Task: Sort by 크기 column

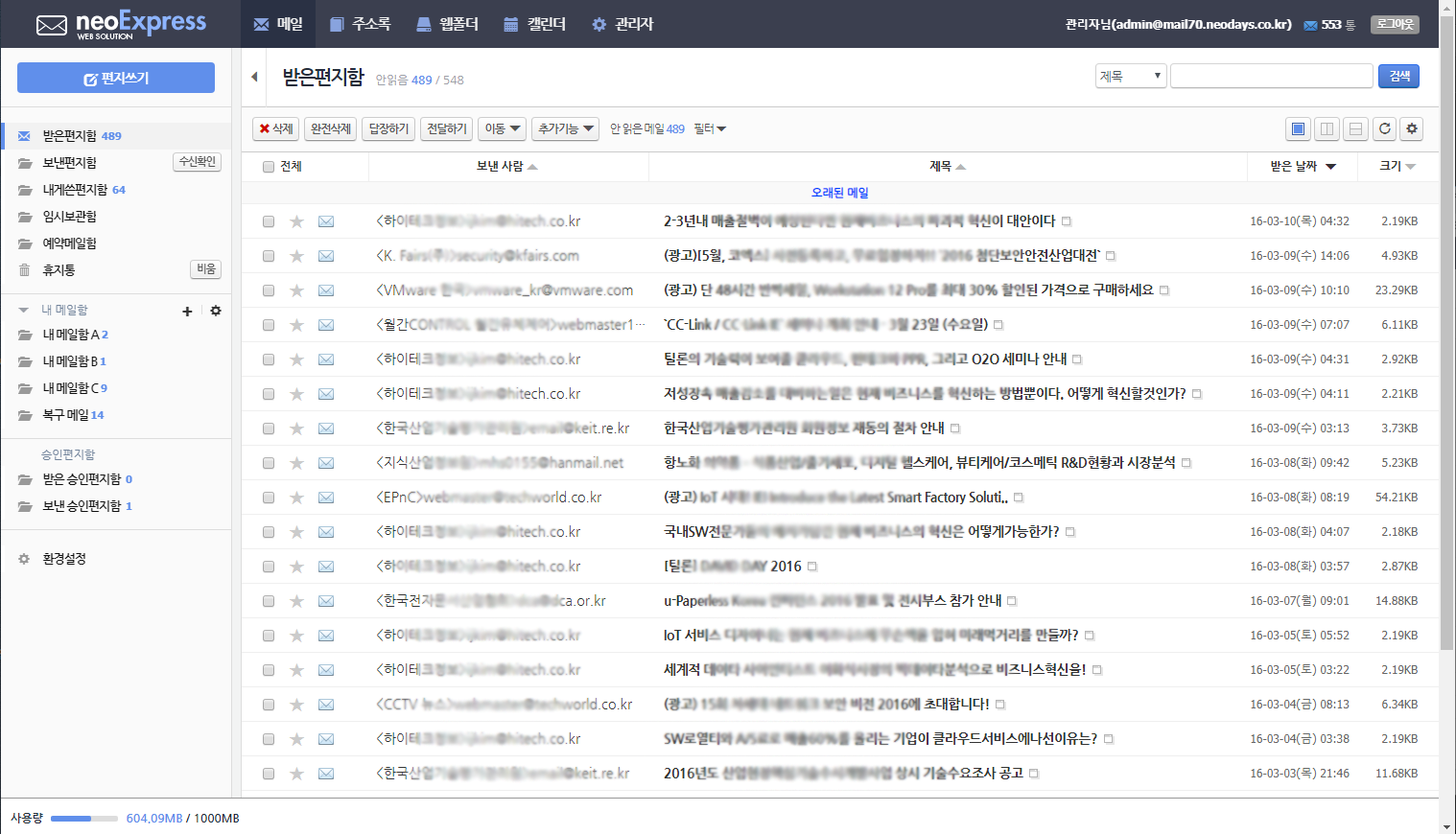Action: point(1397,166)
